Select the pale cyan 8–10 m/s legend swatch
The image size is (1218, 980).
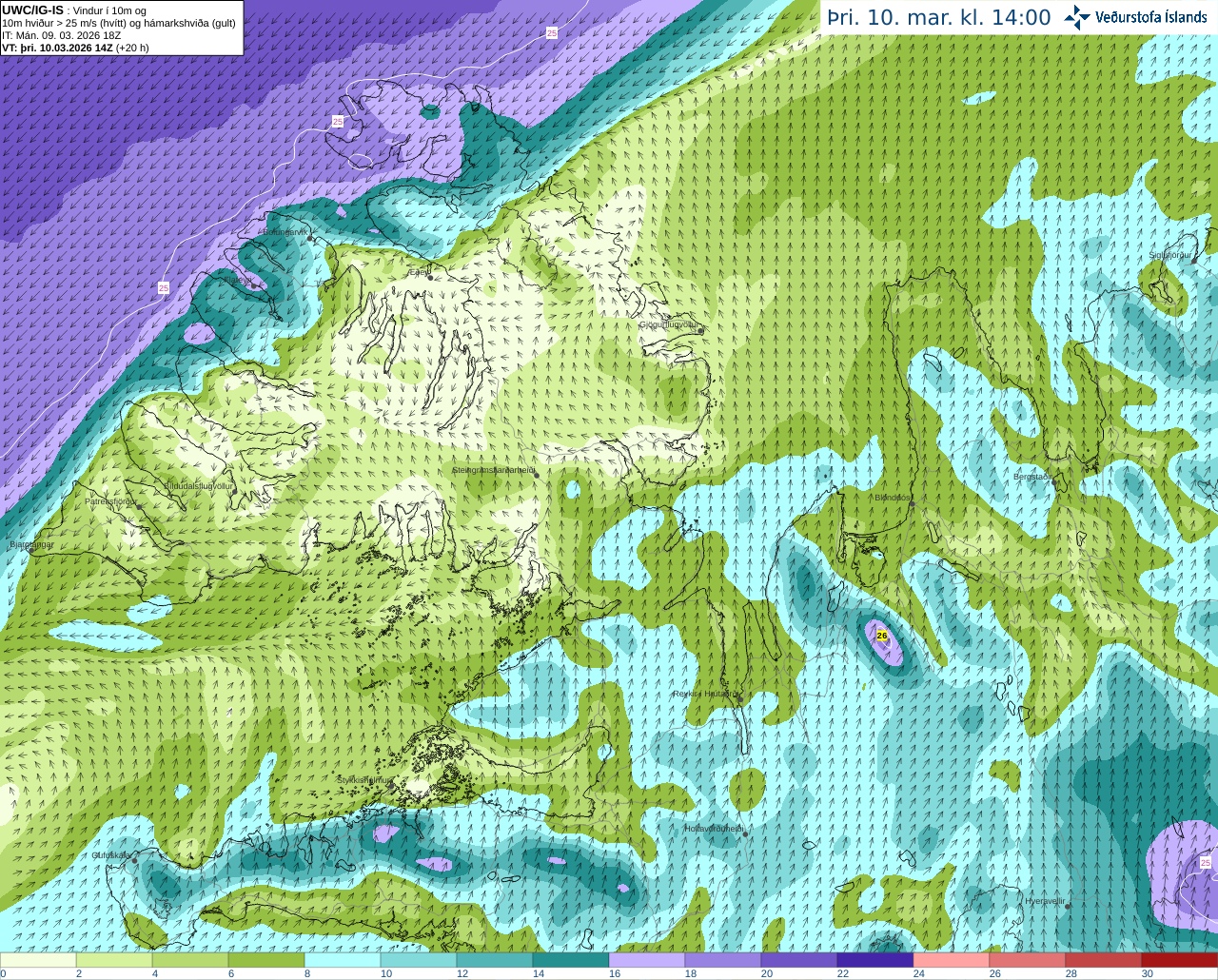(x=343, y=960)
